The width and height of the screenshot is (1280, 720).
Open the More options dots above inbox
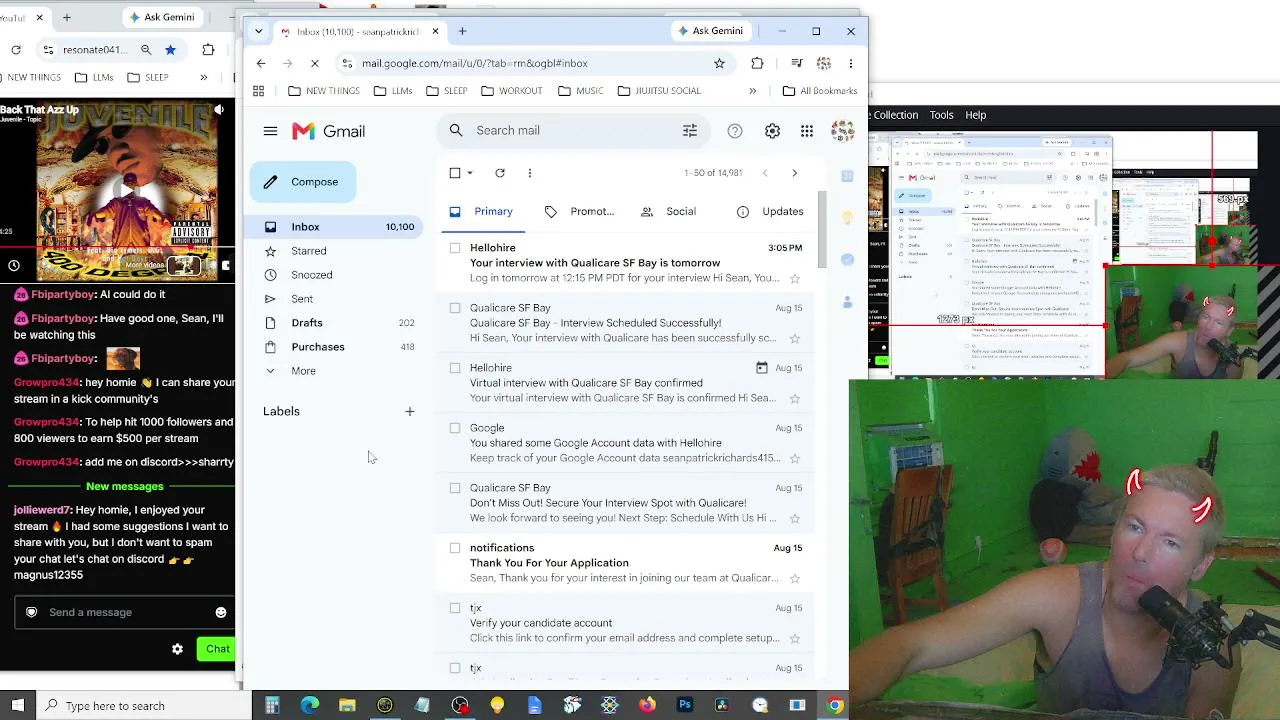click(530, 173)
